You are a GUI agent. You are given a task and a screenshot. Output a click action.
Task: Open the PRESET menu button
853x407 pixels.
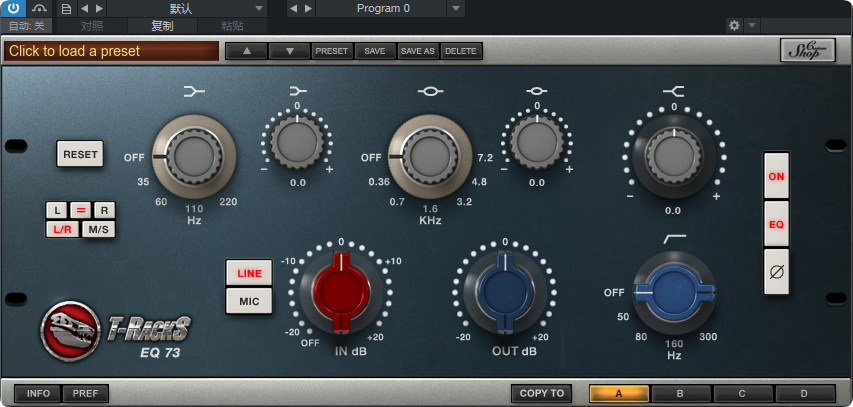[x=332, y=51]
